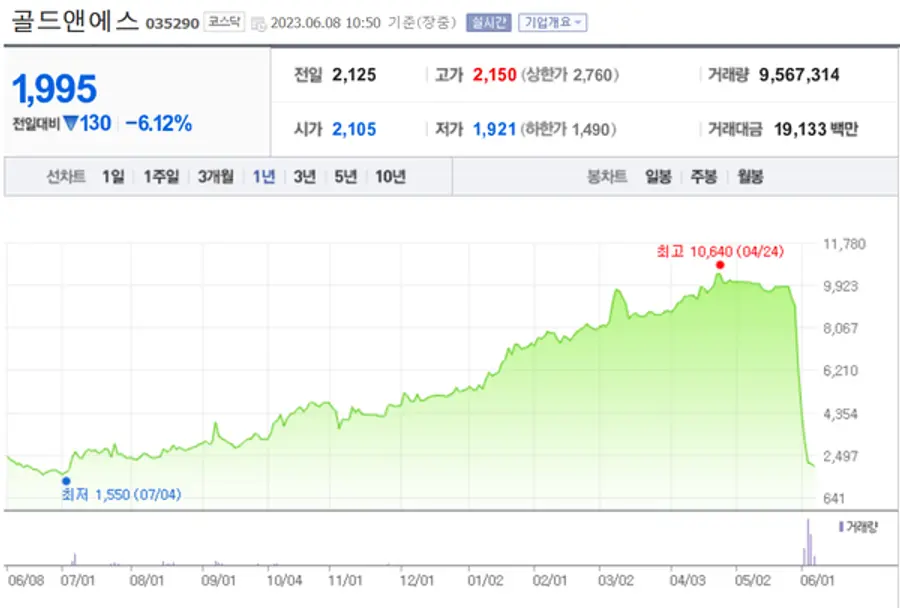Switch to 일봉 daily candlestick chart
900x608 pixels.
pyautogui.click(x=658, y=177)
